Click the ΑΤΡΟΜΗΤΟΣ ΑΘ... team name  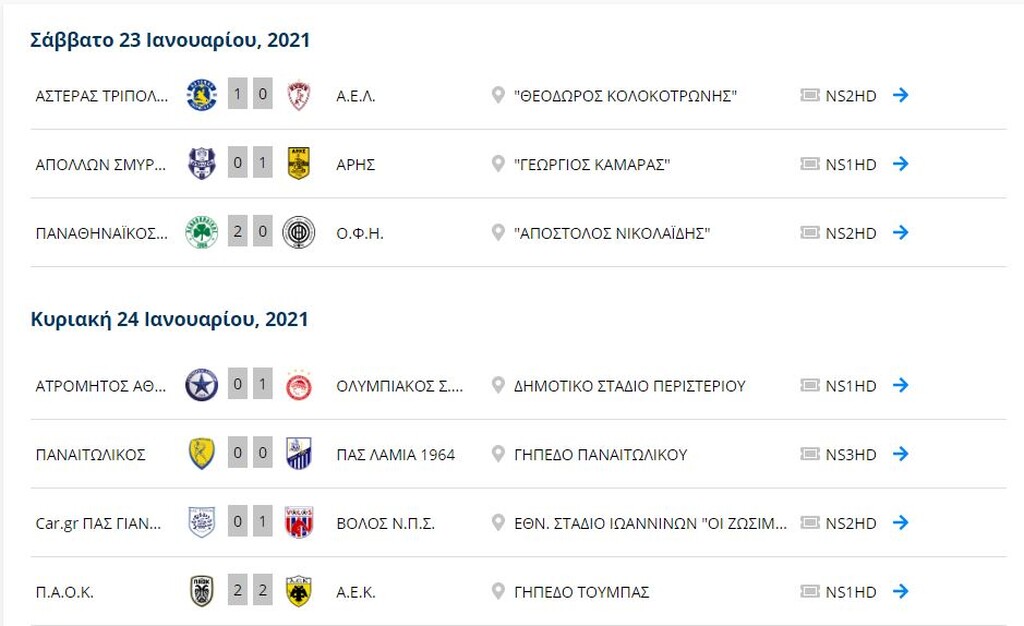101,386
